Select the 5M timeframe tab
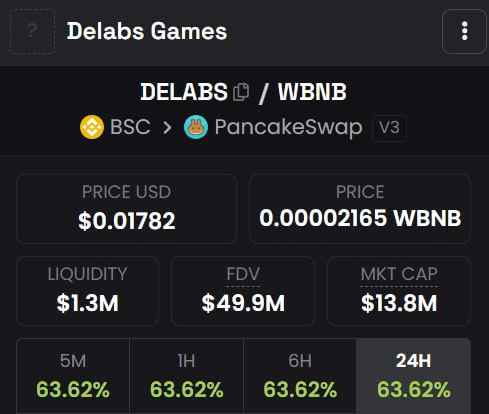Image resolution: width=489 pixels, height=414 pixels. click(x=73, y=376)
